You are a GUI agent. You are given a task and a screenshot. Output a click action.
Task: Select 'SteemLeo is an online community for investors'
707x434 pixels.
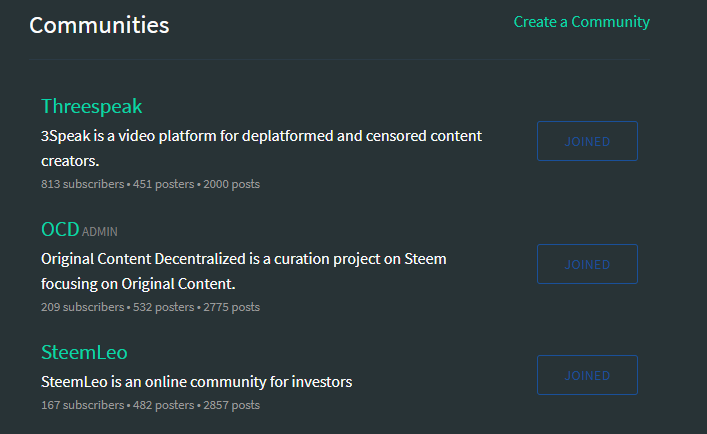197,382
